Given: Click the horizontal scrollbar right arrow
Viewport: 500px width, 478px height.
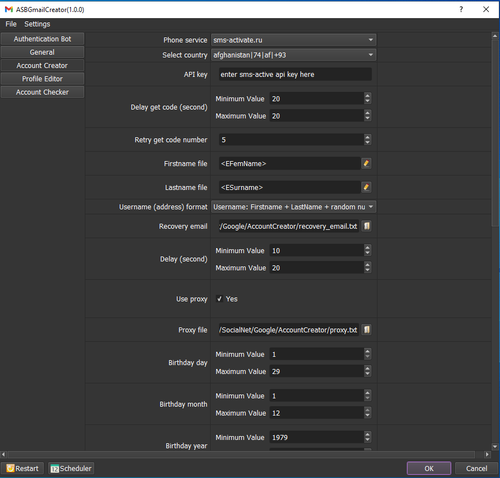Looking at the screenshot, I should click(487, 454).
